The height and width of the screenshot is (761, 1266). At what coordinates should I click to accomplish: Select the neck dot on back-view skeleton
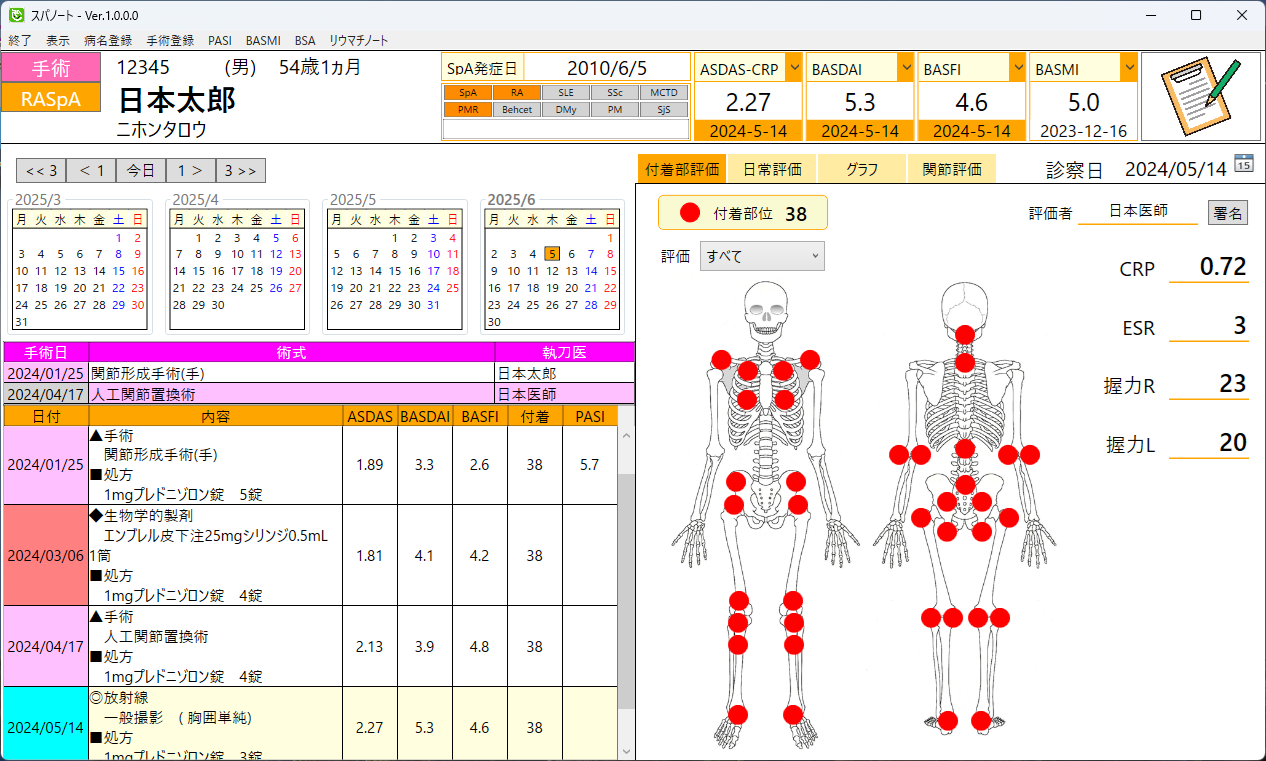(x=965, y=361)
